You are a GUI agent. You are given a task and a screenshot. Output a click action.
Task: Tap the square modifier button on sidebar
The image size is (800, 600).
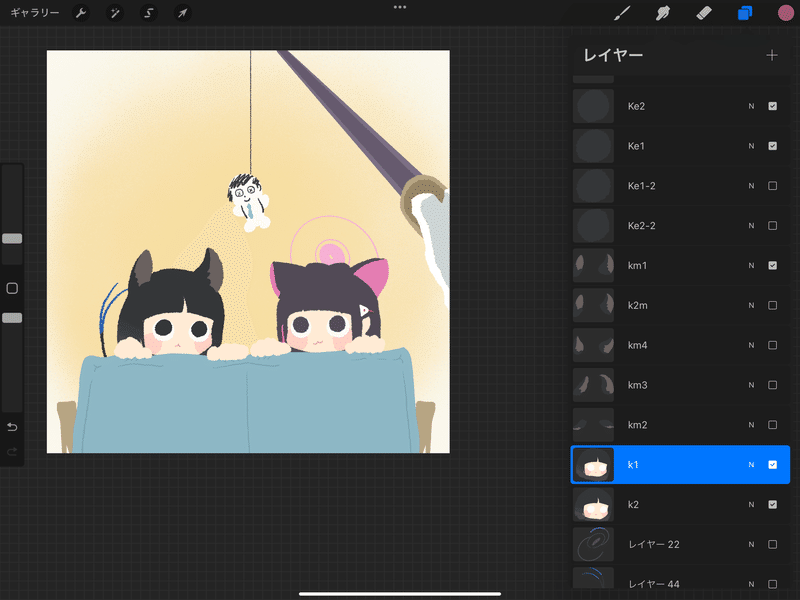(x=12, y=288)
